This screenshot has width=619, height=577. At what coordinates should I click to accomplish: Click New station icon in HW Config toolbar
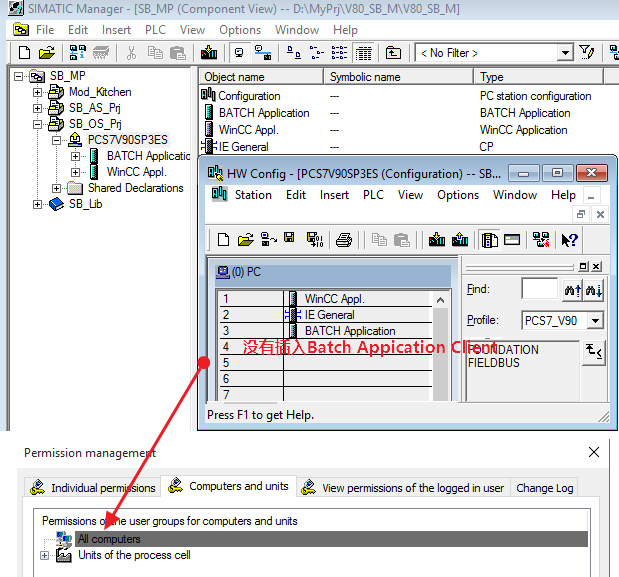click(x=223, y=240)
